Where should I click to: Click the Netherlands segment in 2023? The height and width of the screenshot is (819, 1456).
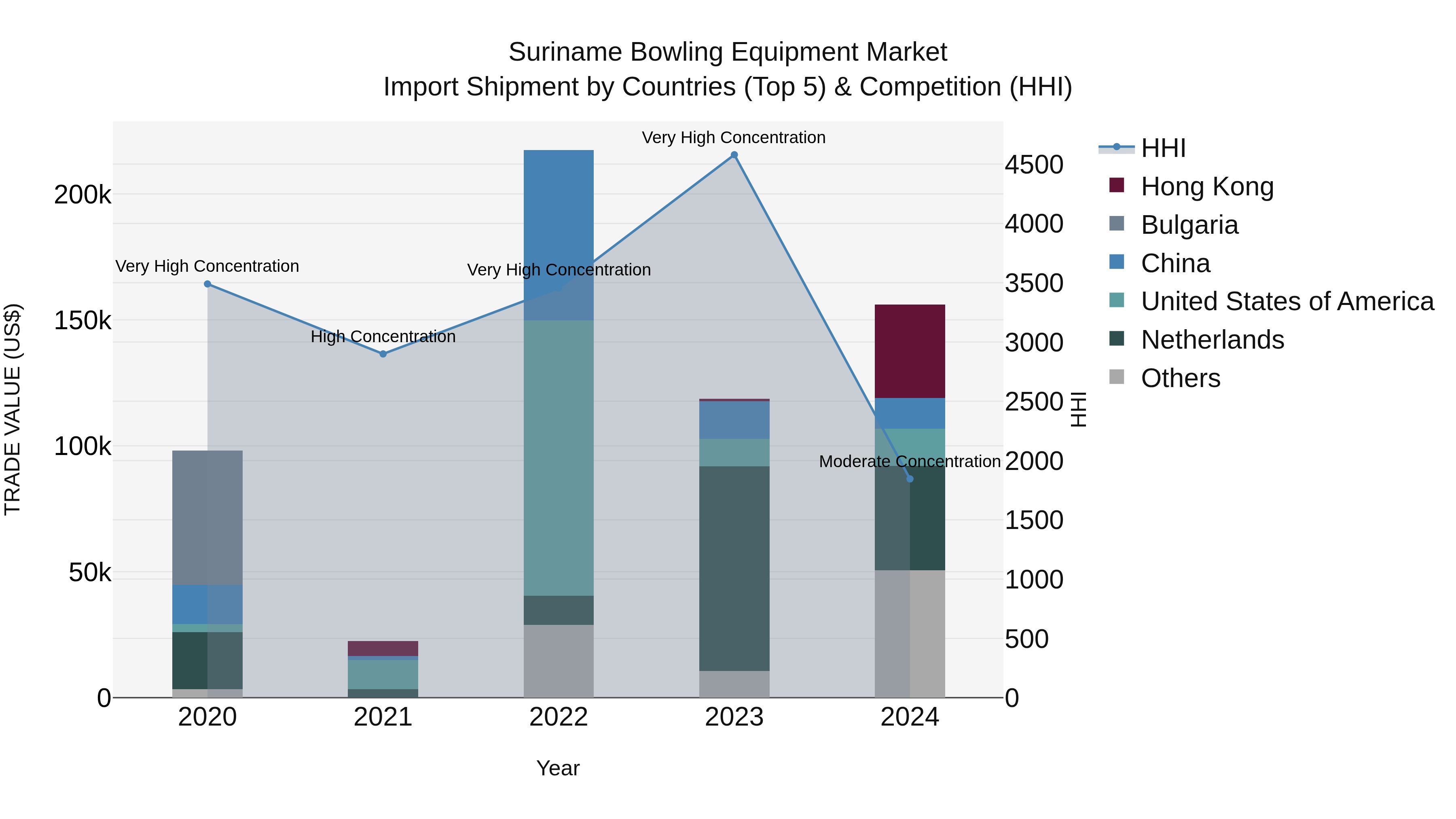(x=734, y=569)
